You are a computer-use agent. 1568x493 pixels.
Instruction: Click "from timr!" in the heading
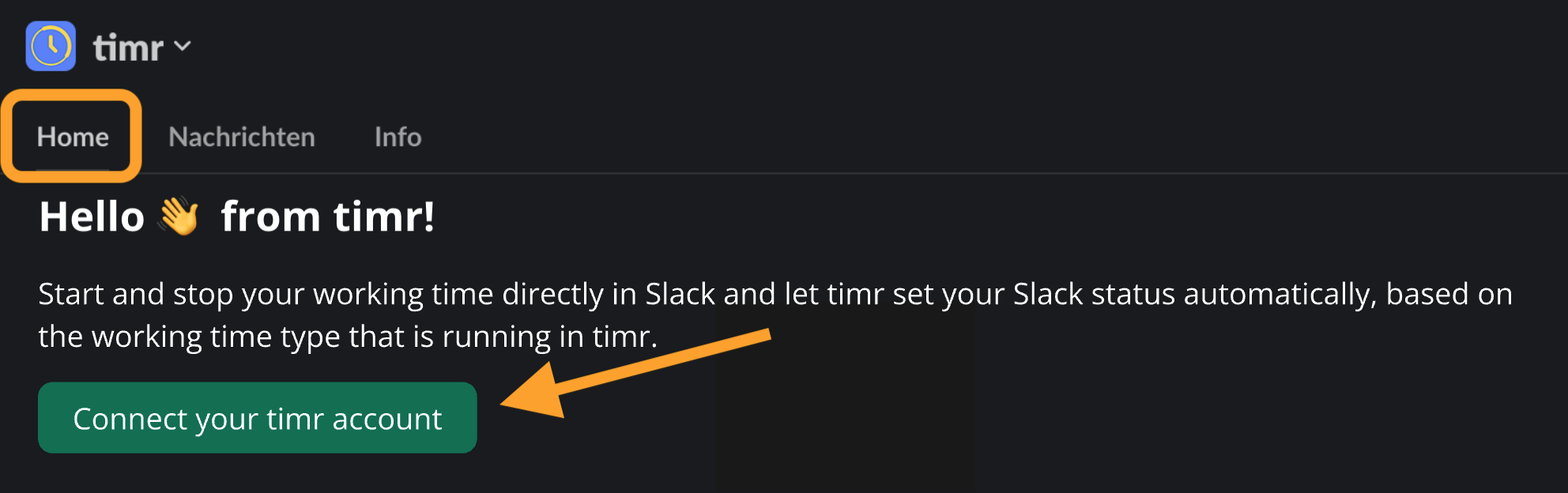[x=328, y=216]
